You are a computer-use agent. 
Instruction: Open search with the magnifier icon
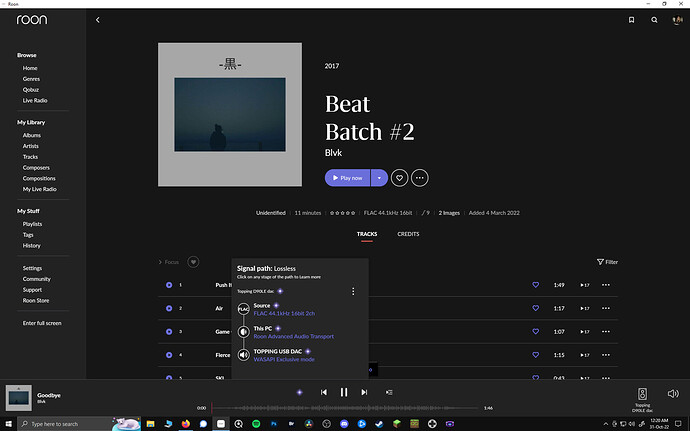click(x=655, y=19)
